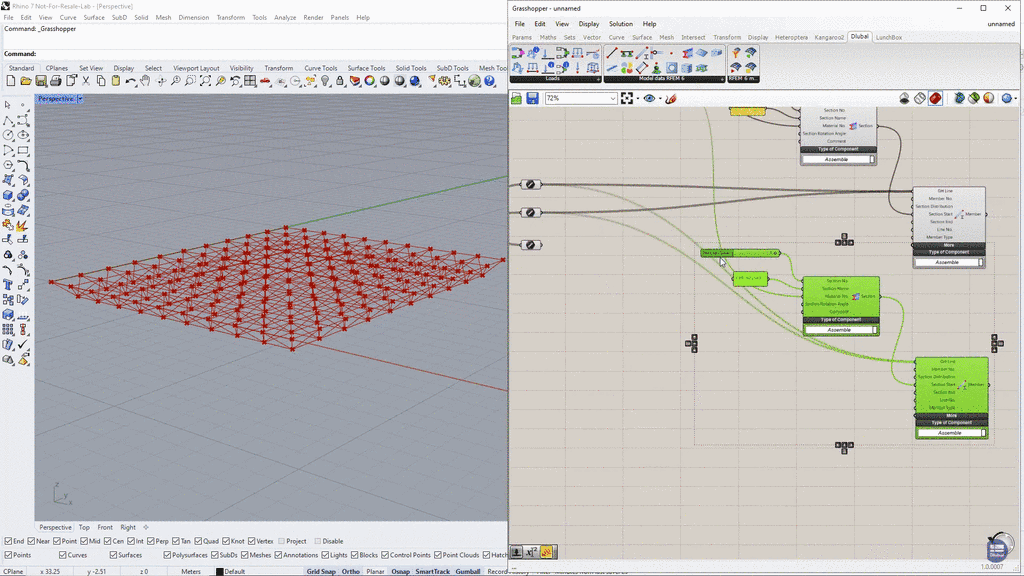Viewport: 1024px width, 576px height.
Task: Expand the preview eye icon dropdown arrow
Action: (660, 99)
